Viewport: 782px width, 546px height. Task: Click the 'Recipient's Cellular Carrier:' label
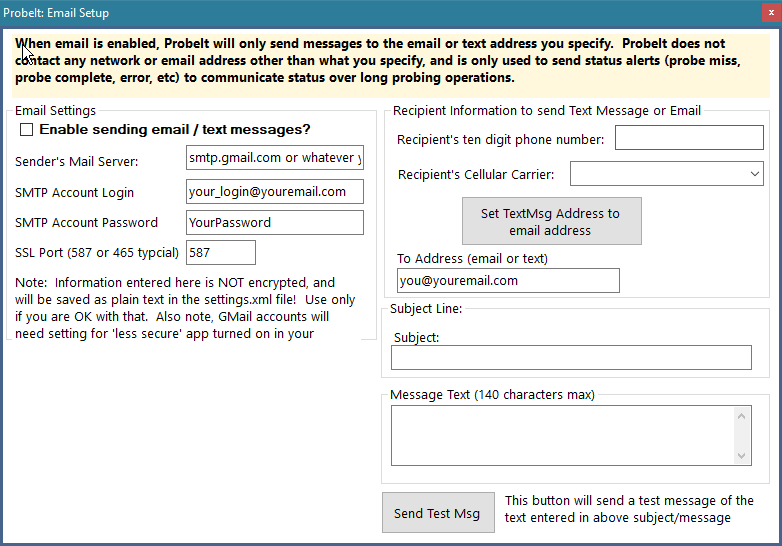click(476, 175)
